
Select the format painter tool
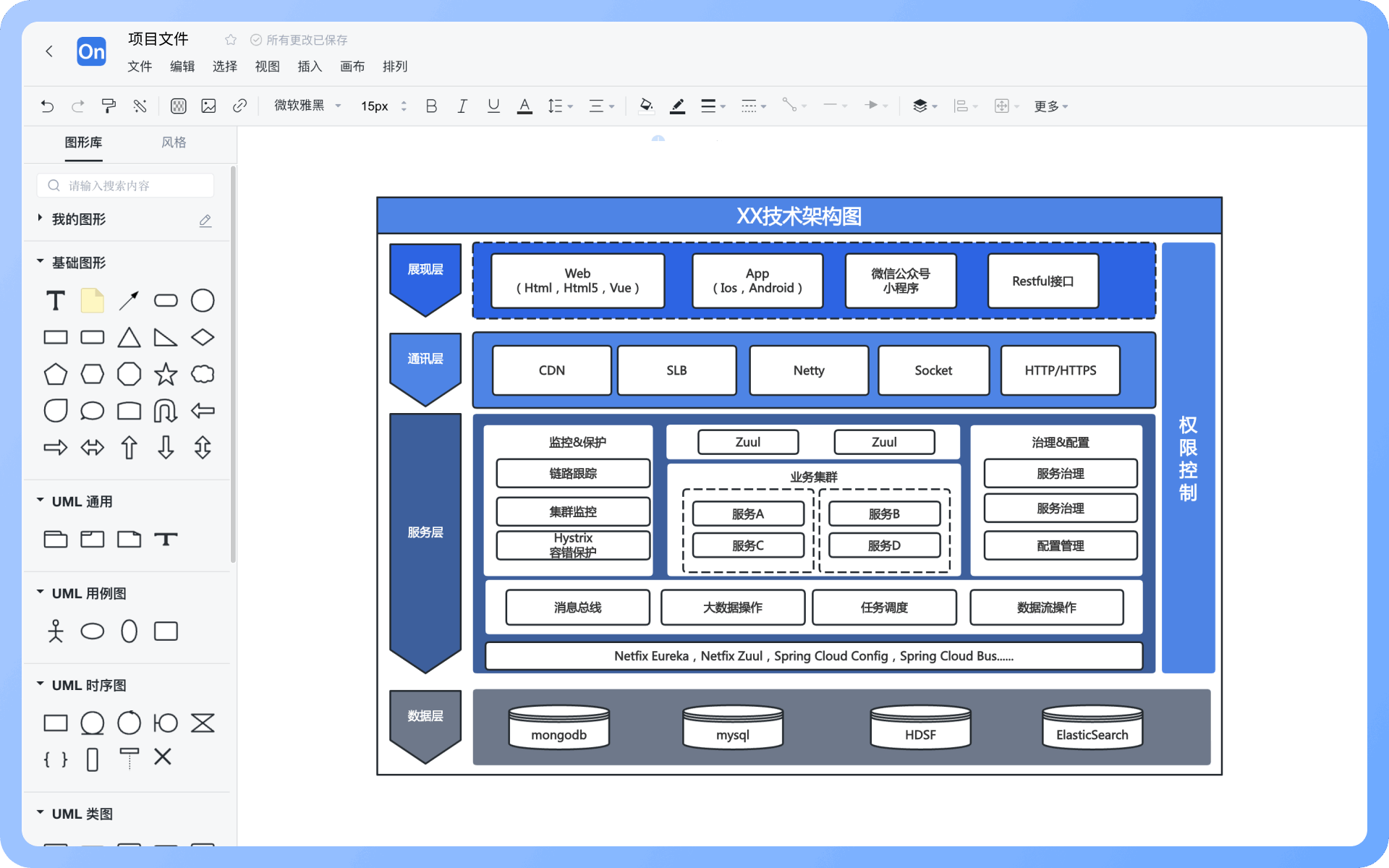click(x=109, y=106)
